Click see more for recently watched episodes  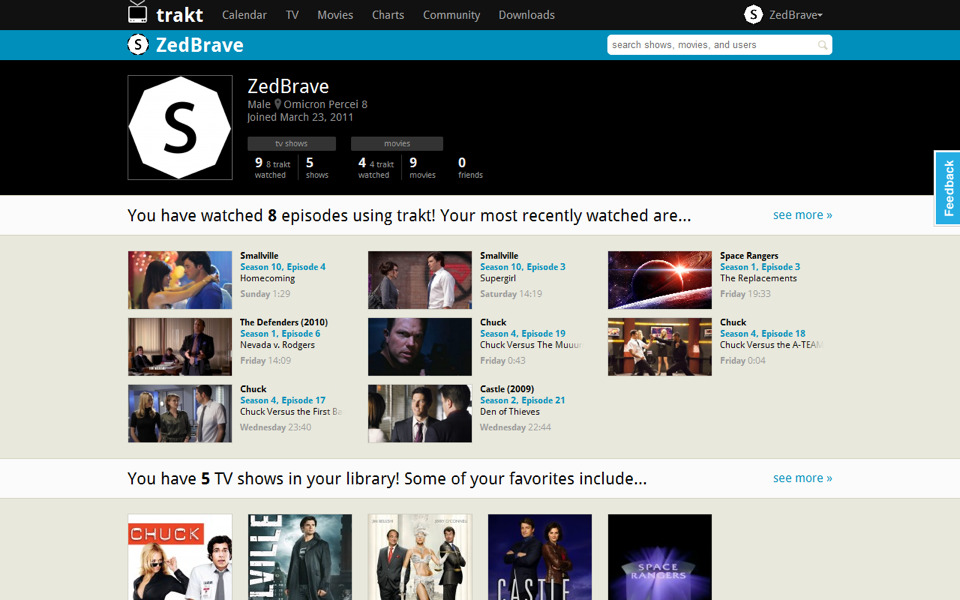point(802,215)
